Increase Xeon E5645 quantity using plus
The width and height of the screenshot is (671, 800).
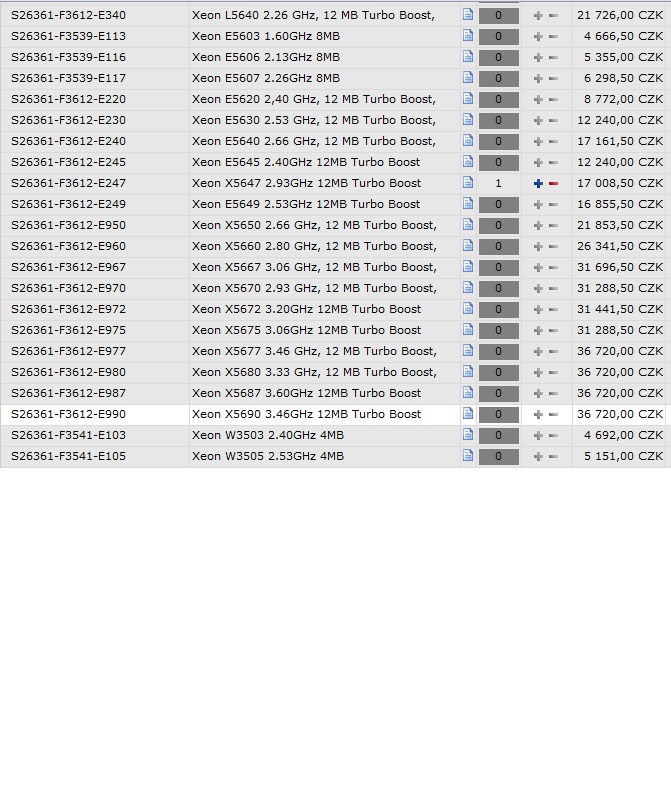point(538,163)
